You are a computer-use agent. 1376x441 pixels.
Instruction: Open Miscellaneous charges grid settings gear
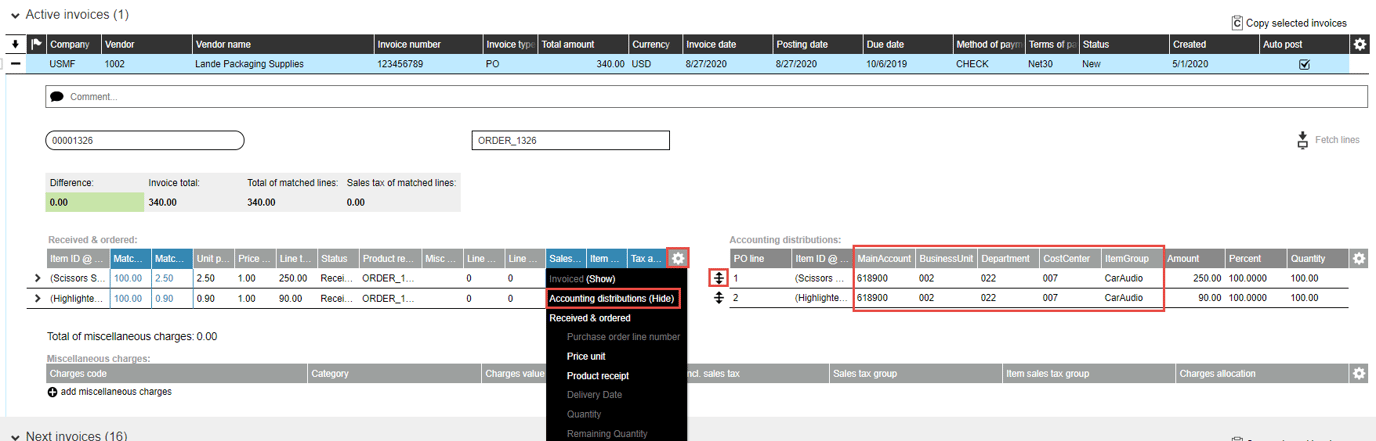[x=1359, y=374]
